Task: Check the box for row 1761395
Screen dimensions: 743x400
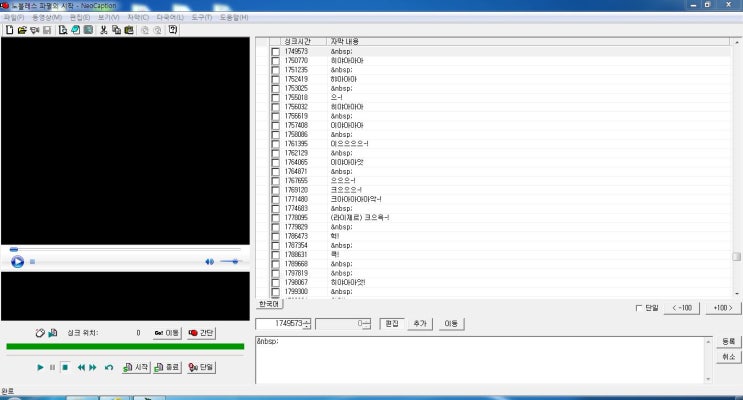Action: [275, 144]
